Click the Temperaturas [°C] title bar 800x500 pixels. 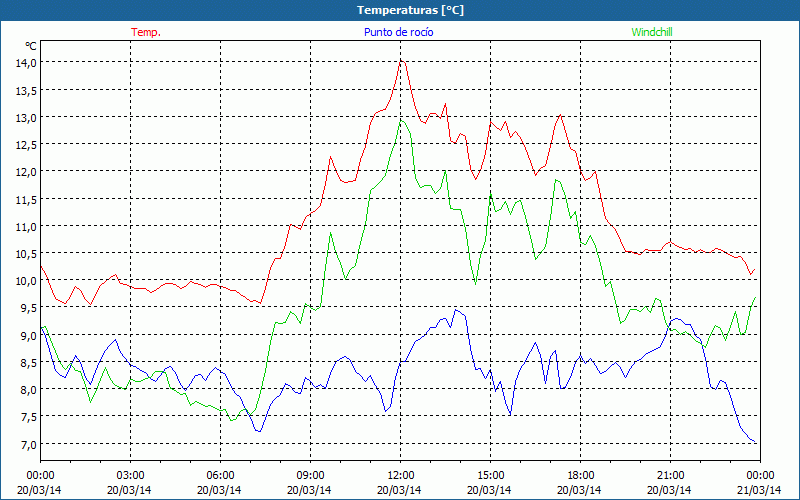point(400,10)
